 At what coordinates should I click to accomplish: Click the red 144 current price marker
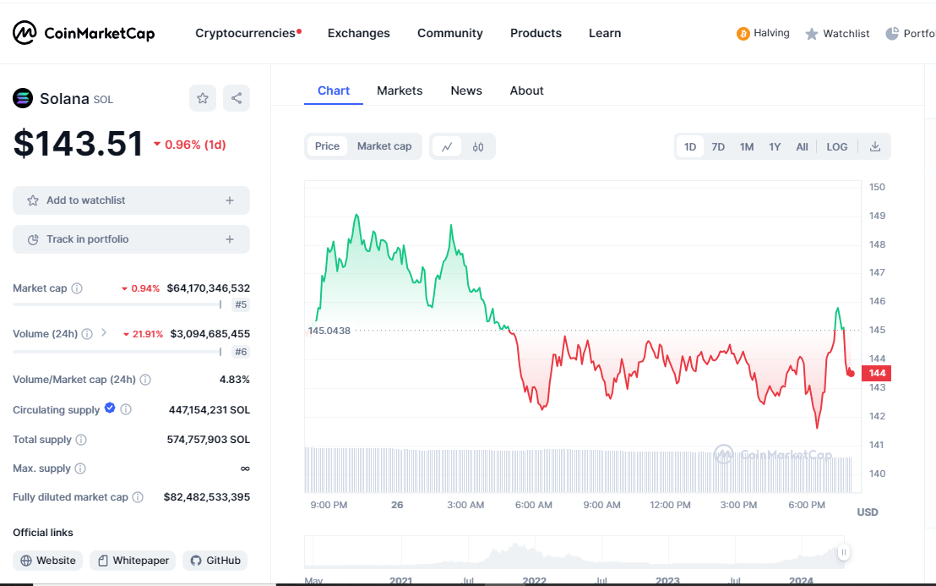pyautogui.click(x=877, y=373)
